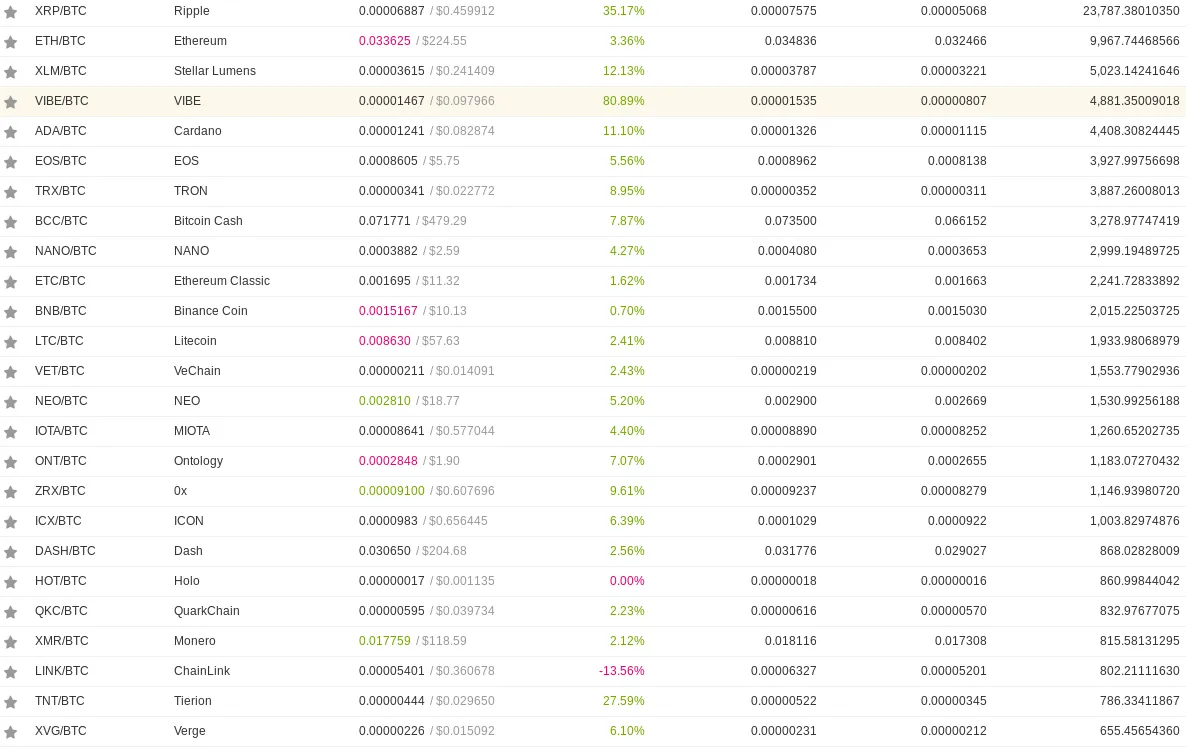This screenshot has height=749, width=1193.
Task: Click star for DASH/BTC
Action: tap(11, 552)
